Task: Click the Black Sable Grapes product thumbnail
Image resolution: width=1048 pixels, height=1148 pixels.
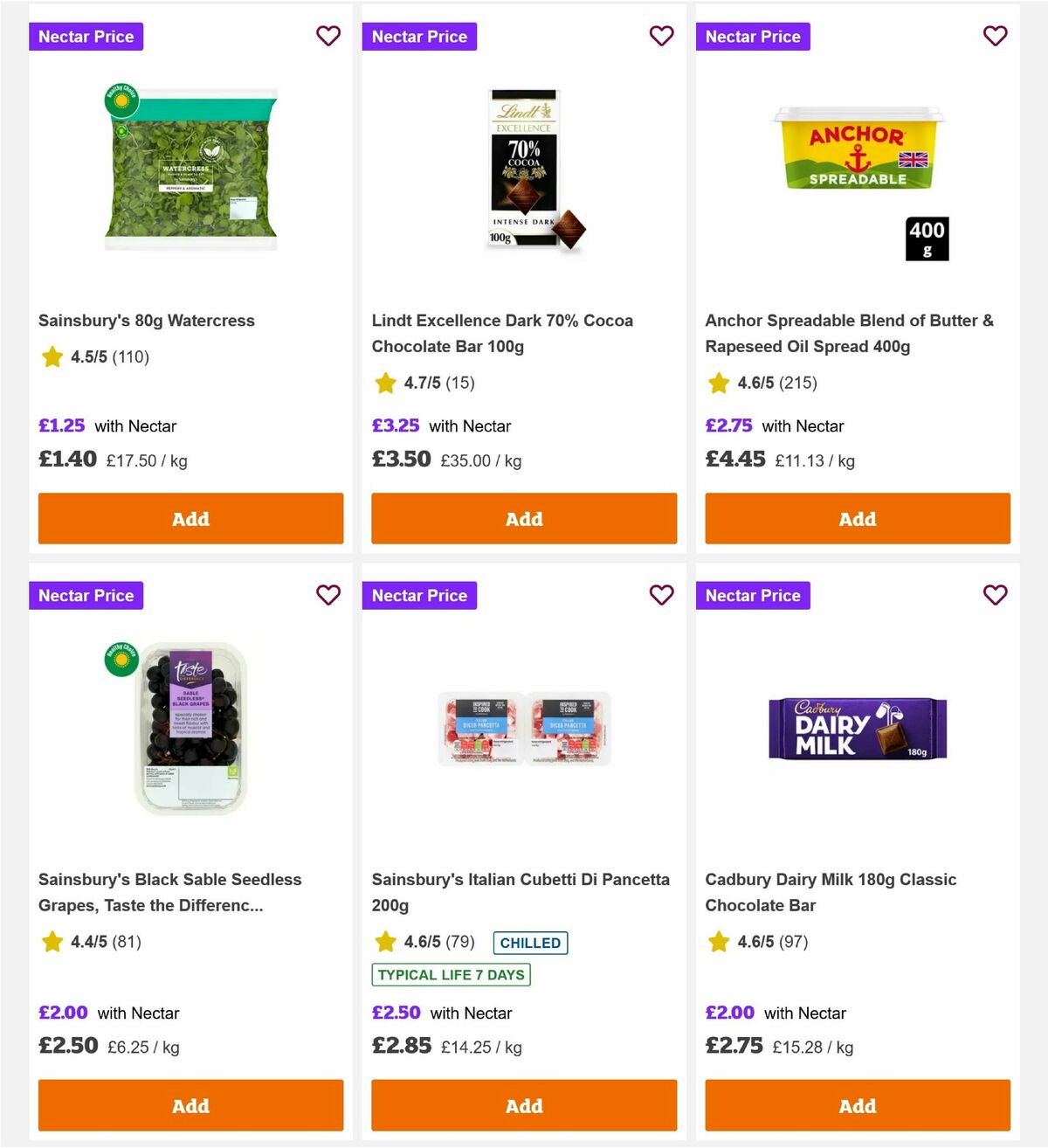Action: coord(190,728)
